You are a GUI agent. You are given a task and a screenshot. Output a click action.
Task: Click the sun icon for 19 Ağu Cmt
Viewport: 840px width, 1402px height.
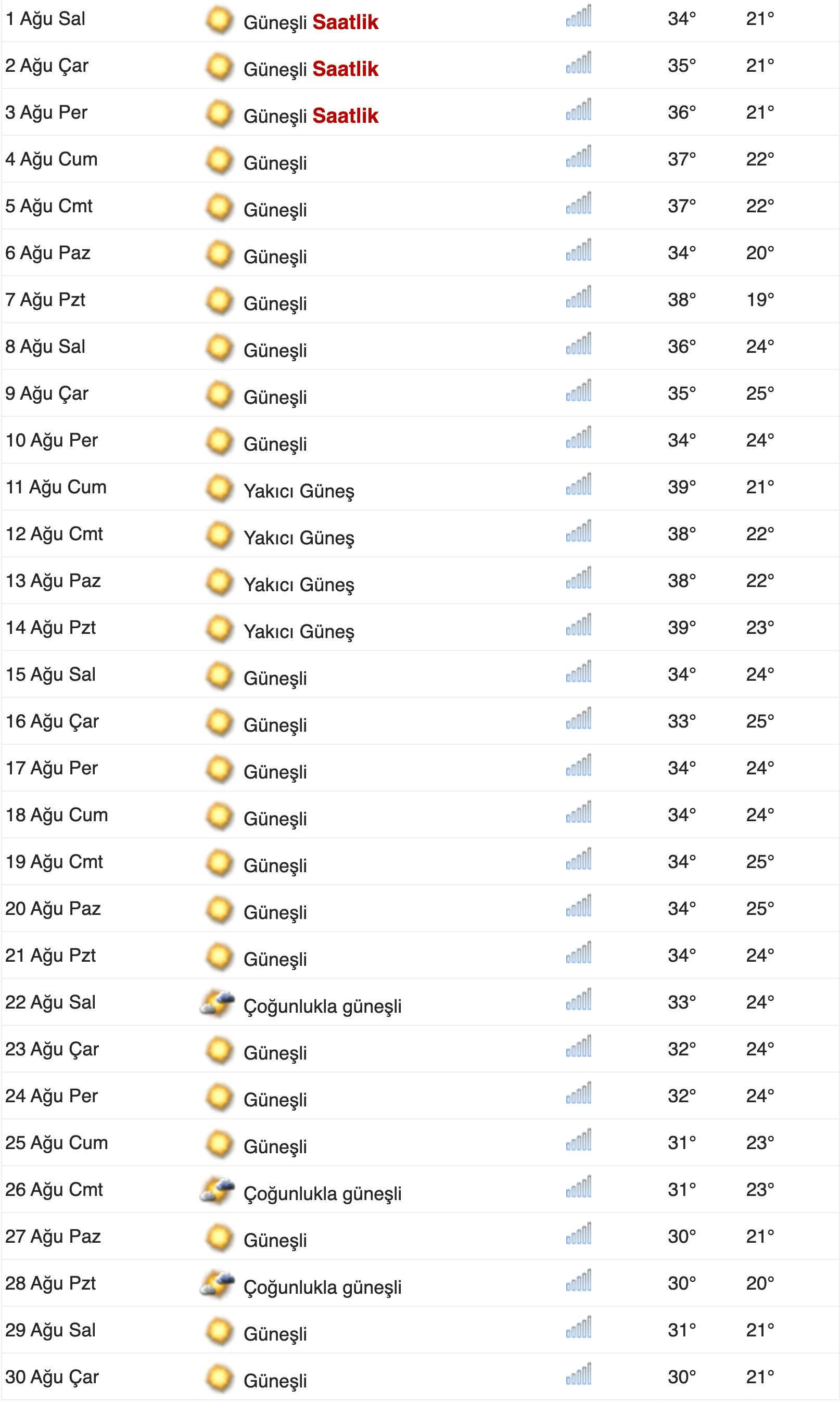coord(220,863)
